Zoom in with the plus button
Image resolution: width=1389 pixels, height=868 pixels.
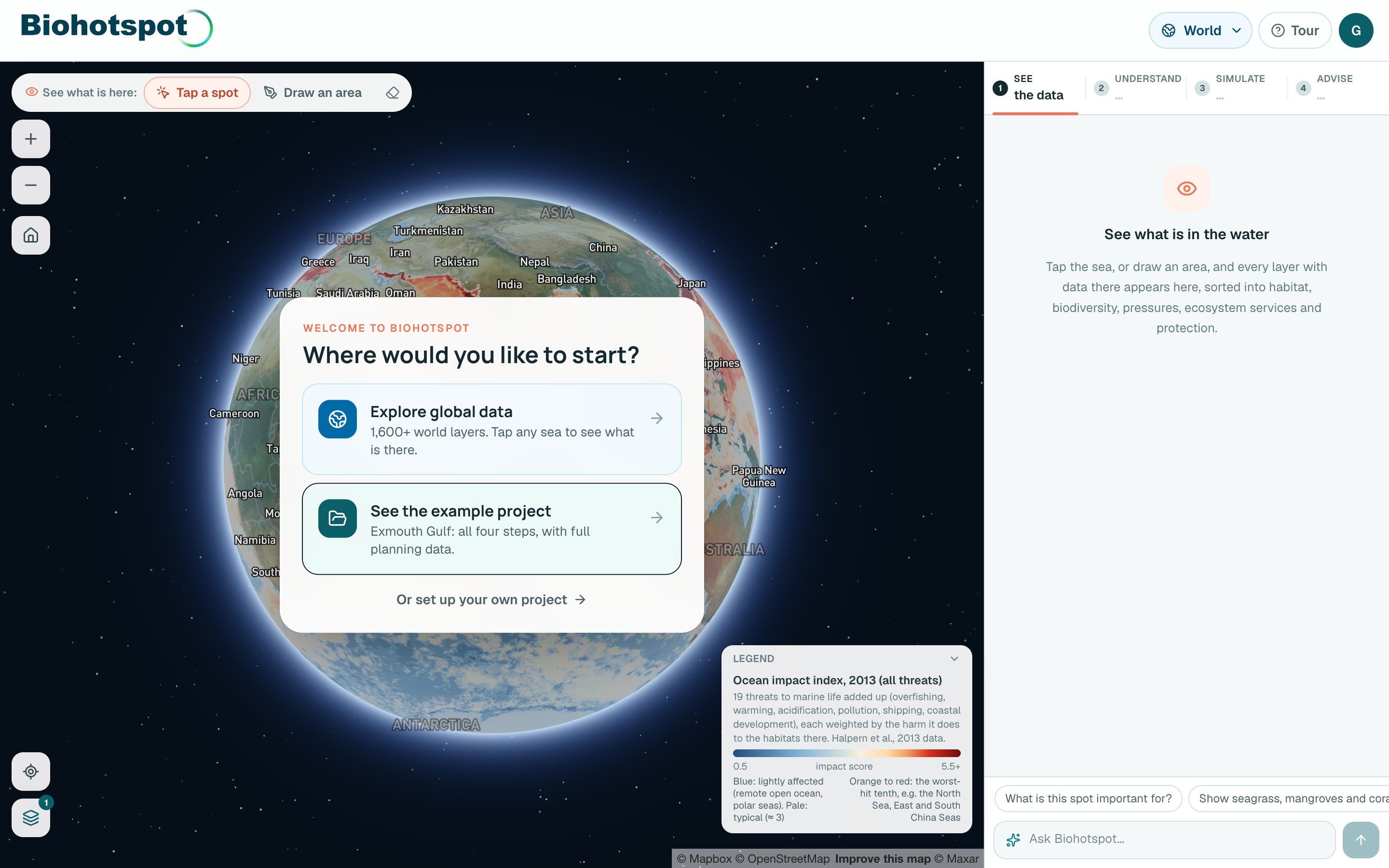(x=31, y=139)
